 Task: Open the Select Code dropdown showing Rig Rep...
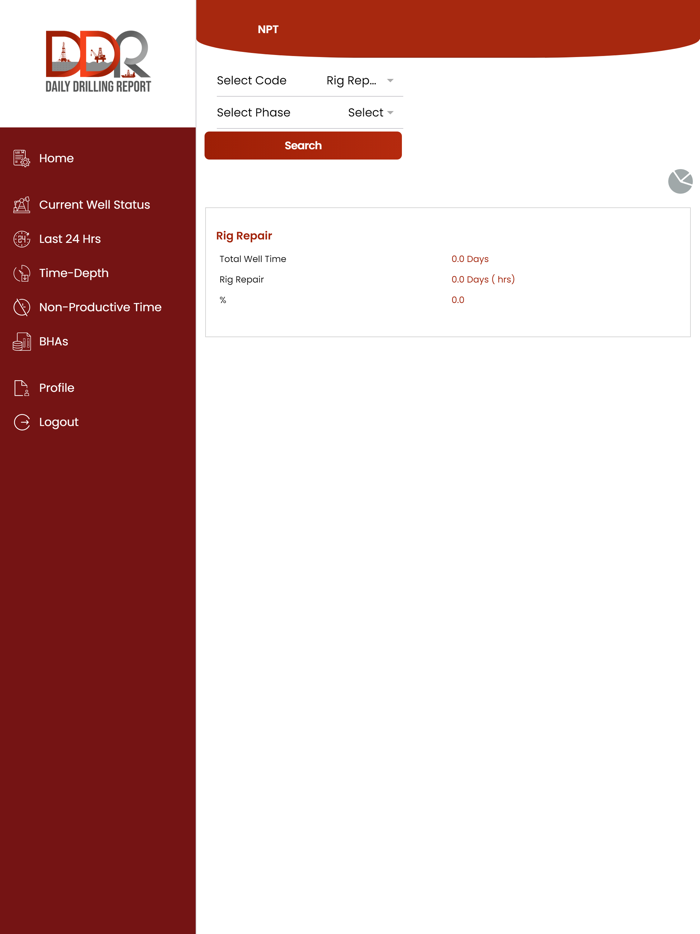click(x=360, y=81)
